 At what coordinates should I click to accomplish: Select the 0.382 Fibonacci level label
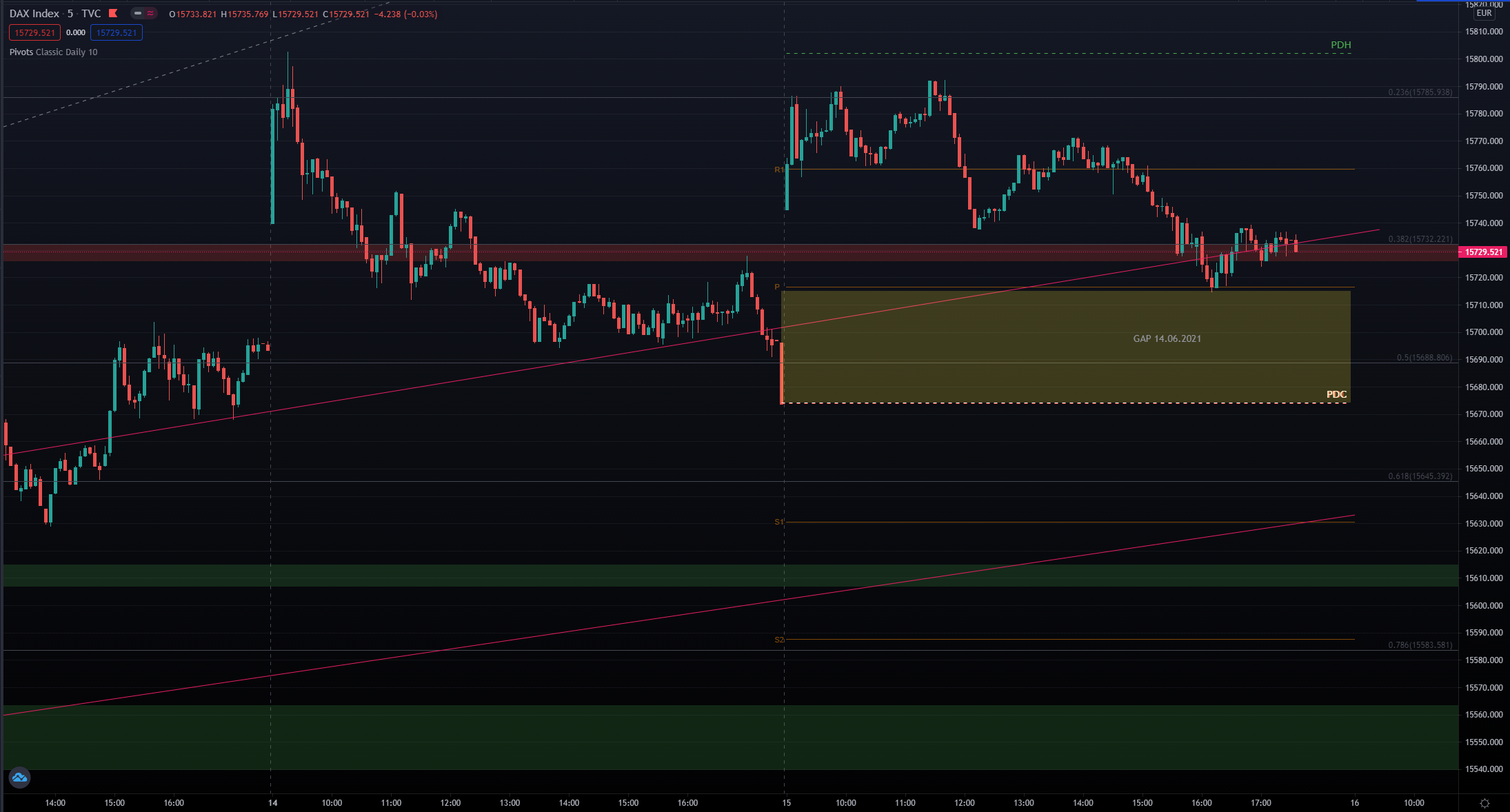tap(1420, 239)
